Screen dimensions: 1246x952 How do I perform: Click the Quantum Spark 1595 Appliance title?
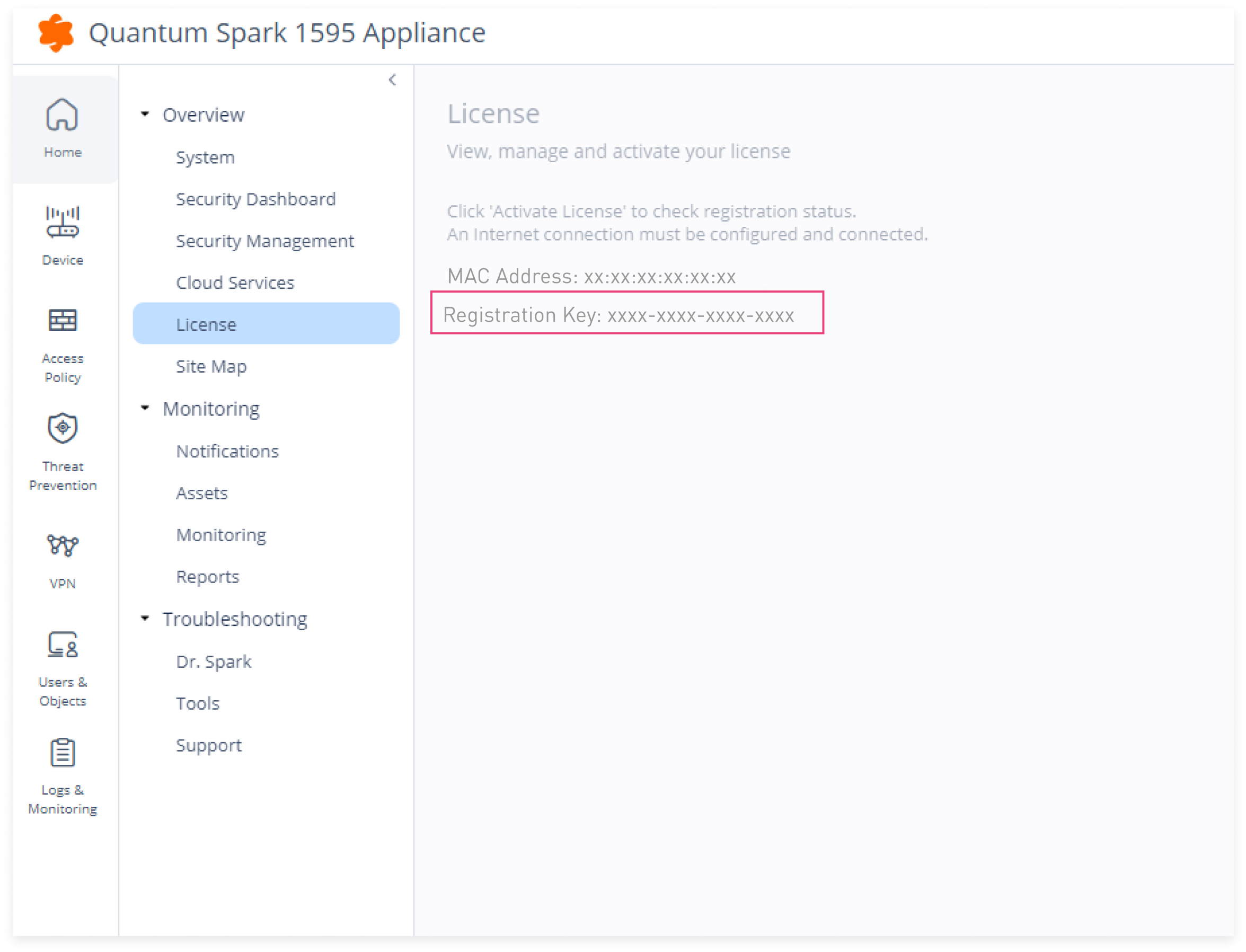coord(287,33)
